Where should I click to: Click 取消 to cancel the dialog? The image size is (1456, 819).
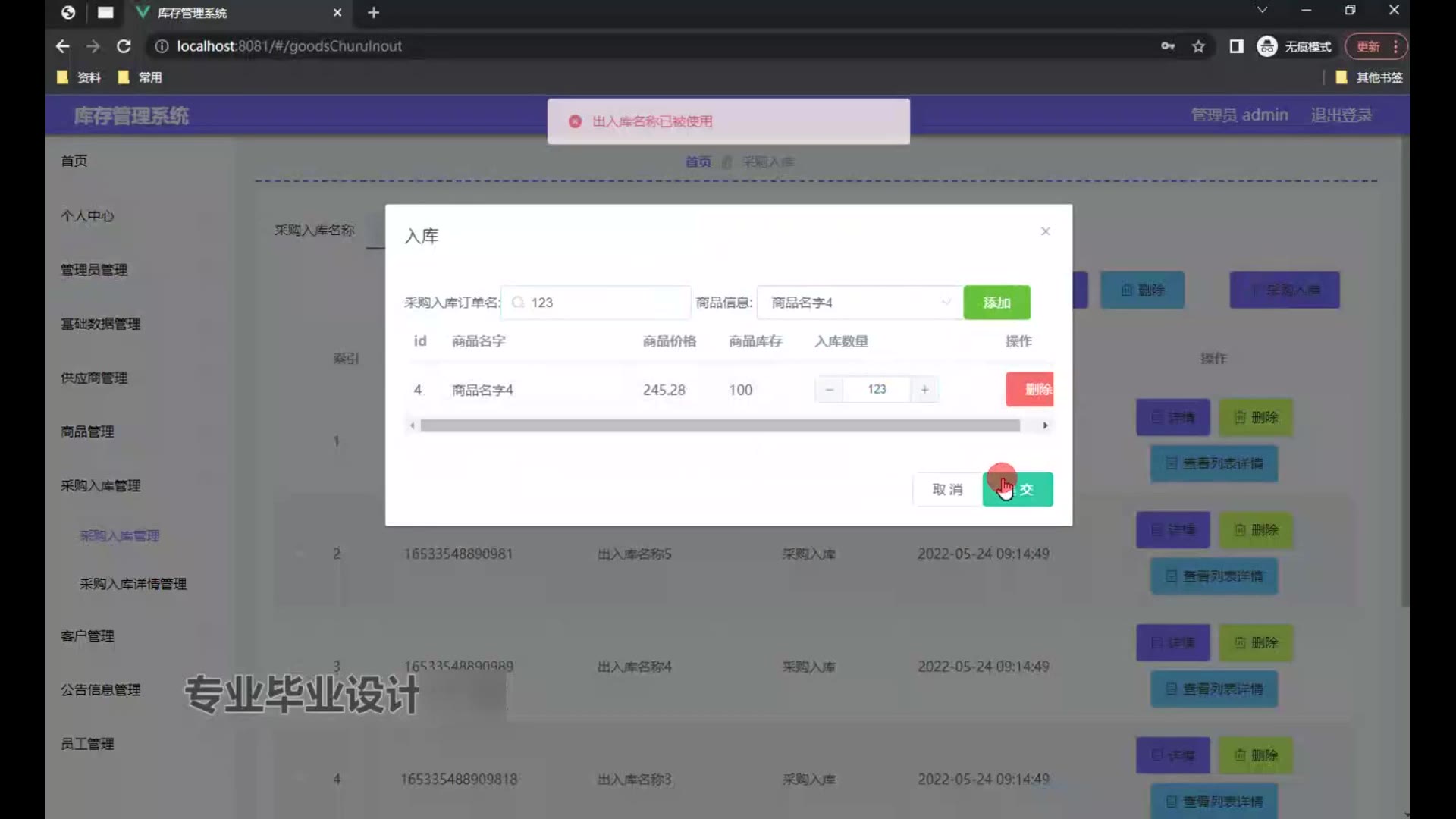click(x=946, y=489)
